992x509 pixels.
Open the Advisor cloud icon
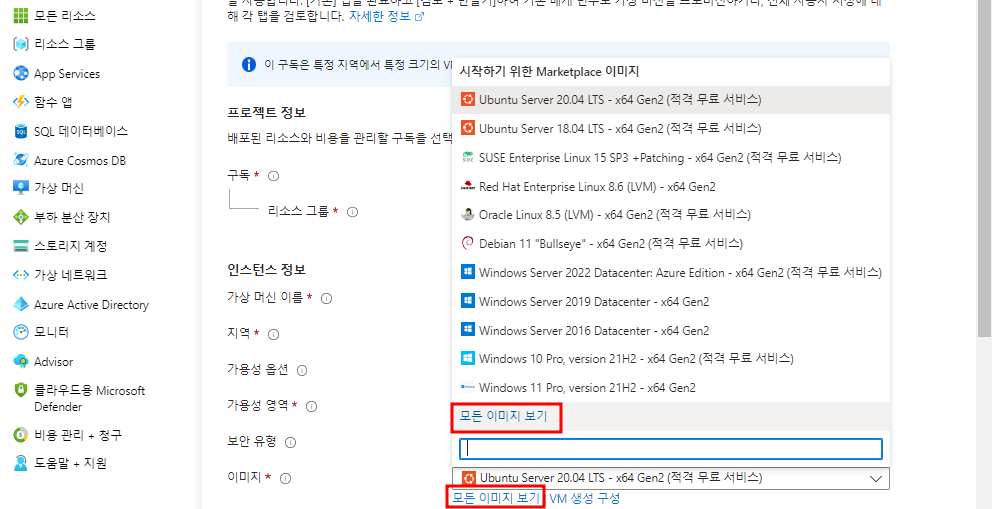[21, 362]
